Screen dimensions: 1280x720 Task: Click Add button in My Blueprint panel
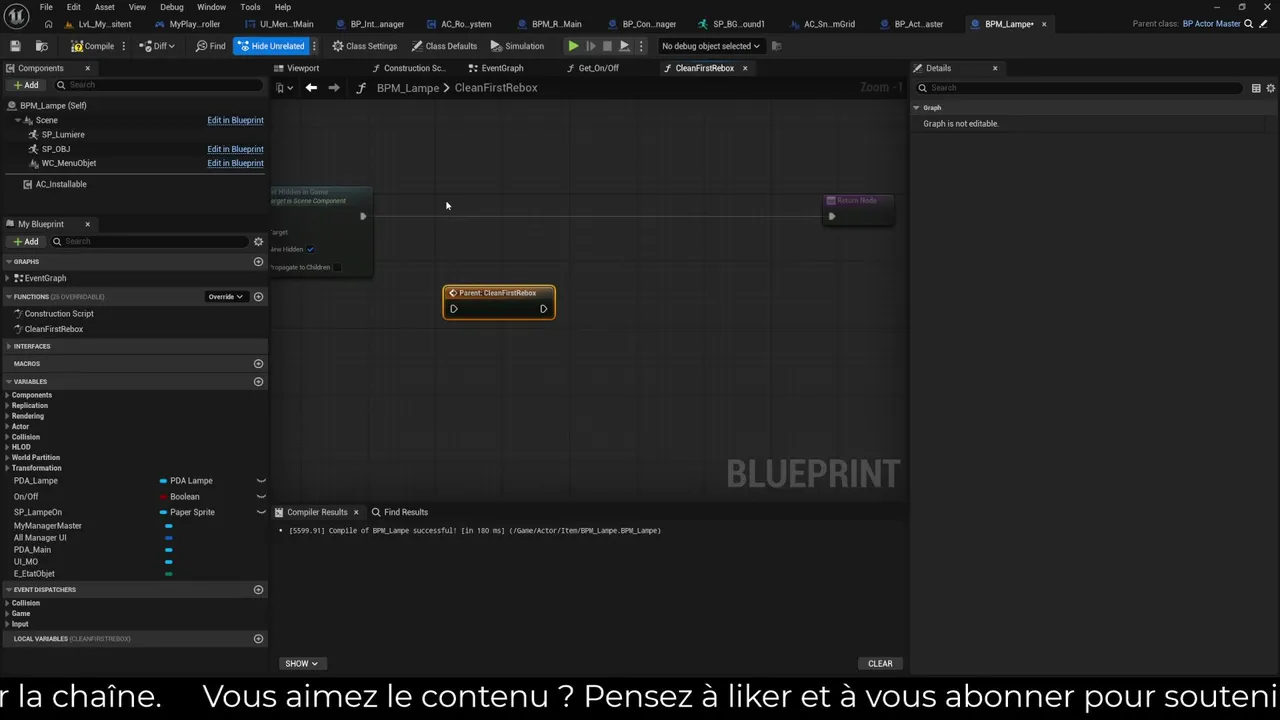26,242
